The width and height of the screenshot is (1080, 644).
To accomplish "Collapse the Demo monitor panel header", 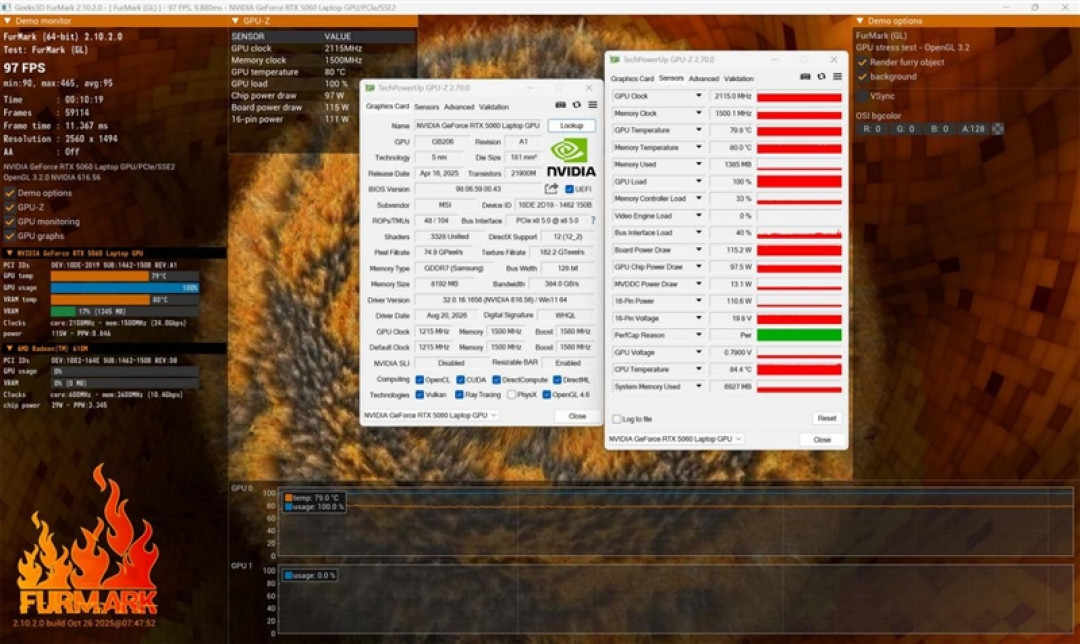I will (7, 21).
